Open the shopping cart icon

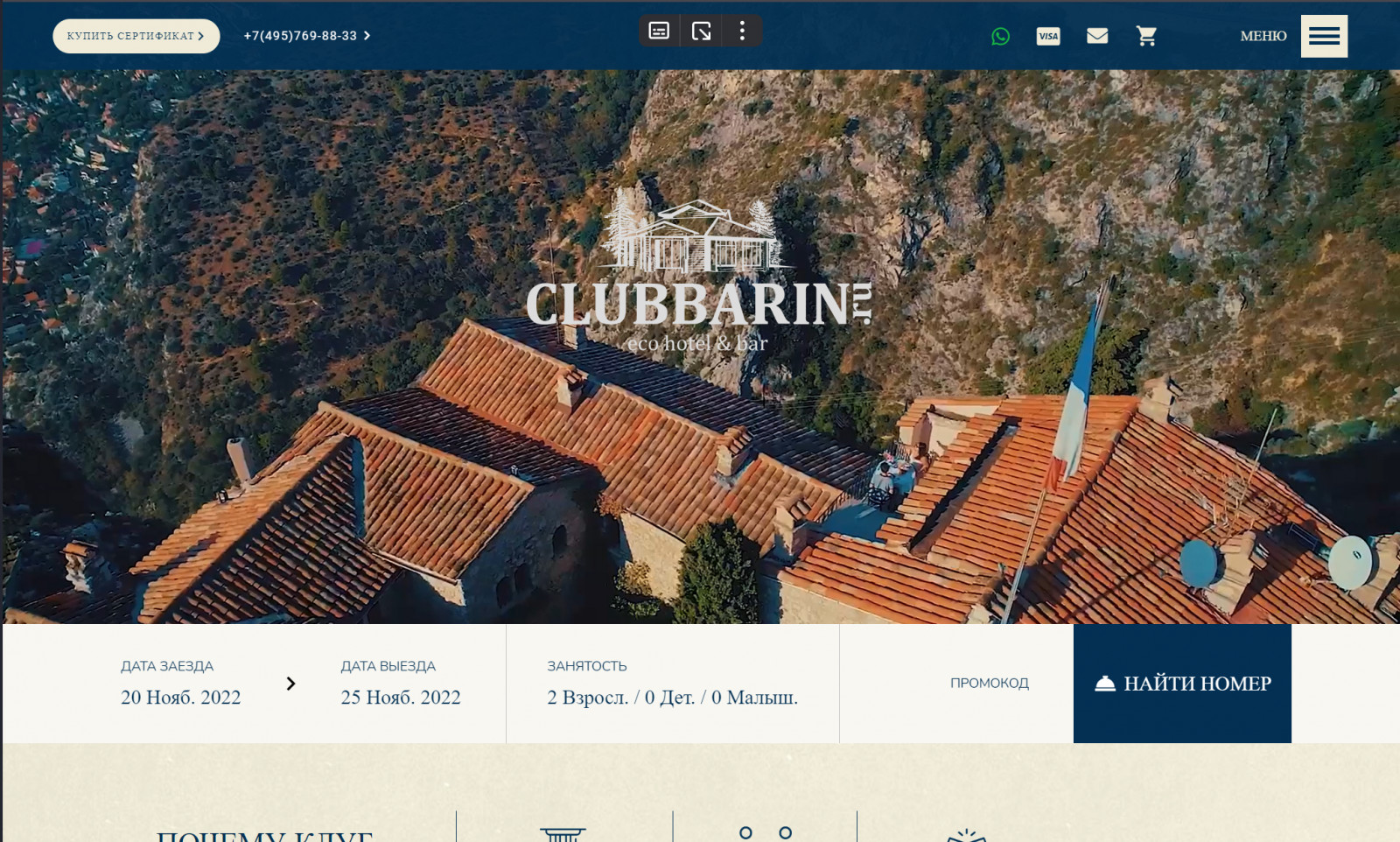pos(1146,36)
